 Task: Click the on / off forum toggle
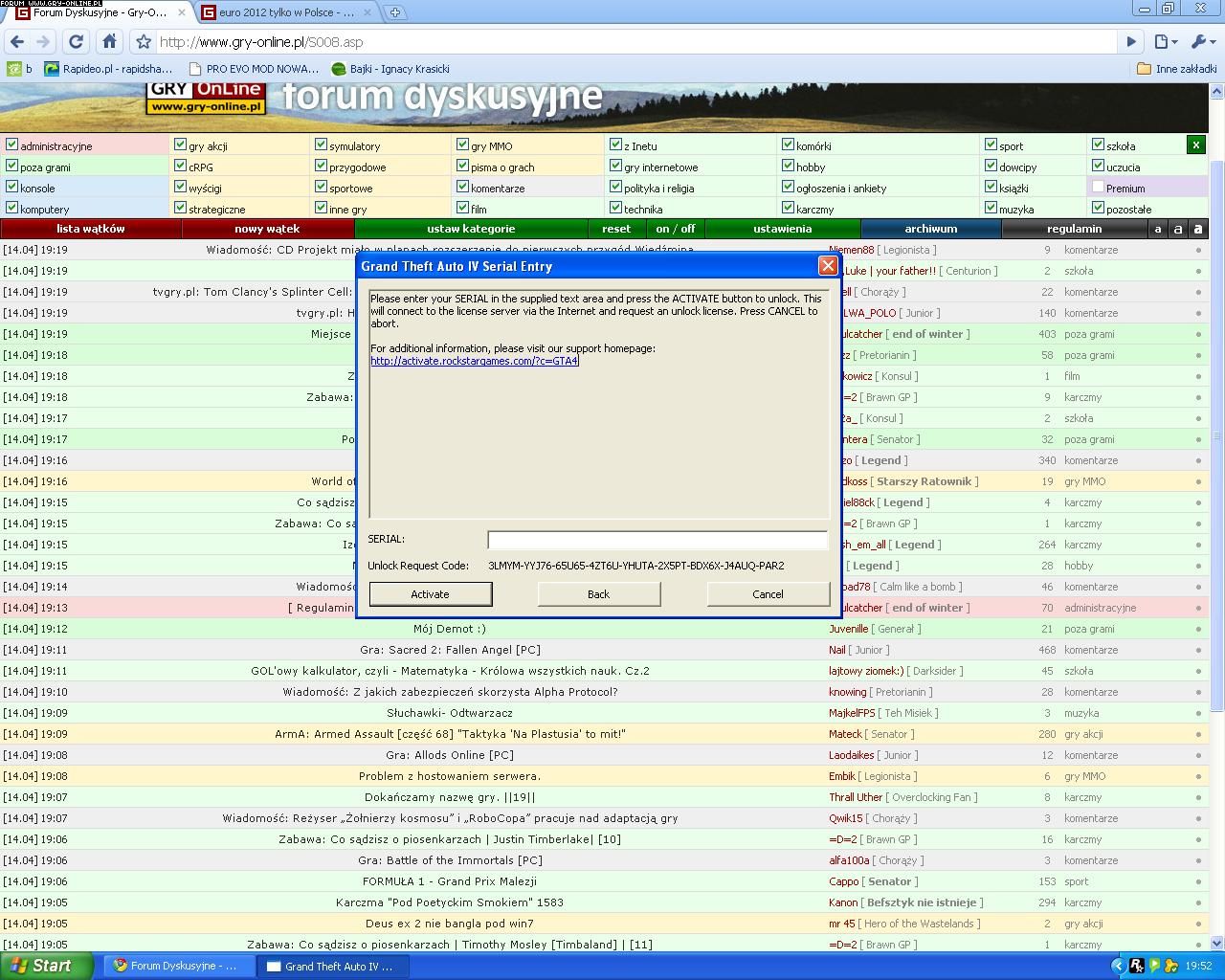pyautogui.click(x=676, y=229)
